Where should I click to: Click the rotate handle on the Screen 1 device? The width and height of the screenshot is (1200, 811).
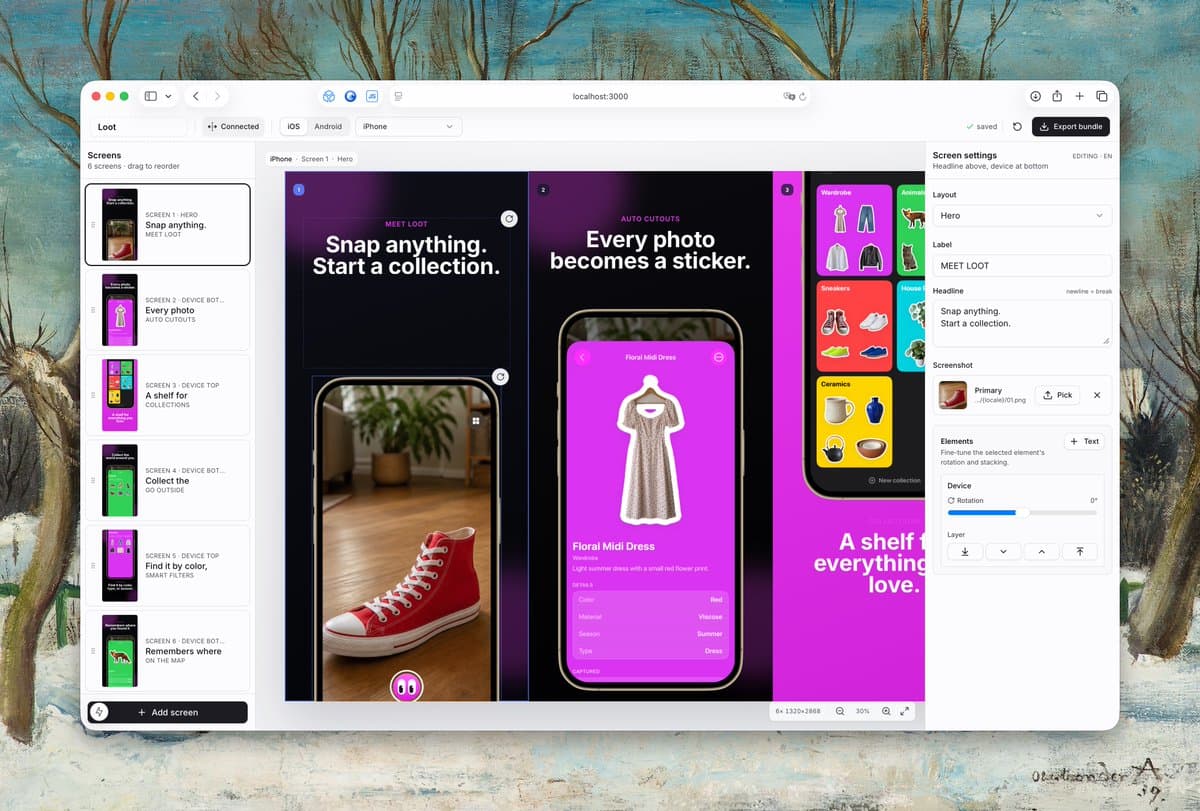(x=501, y=377)
